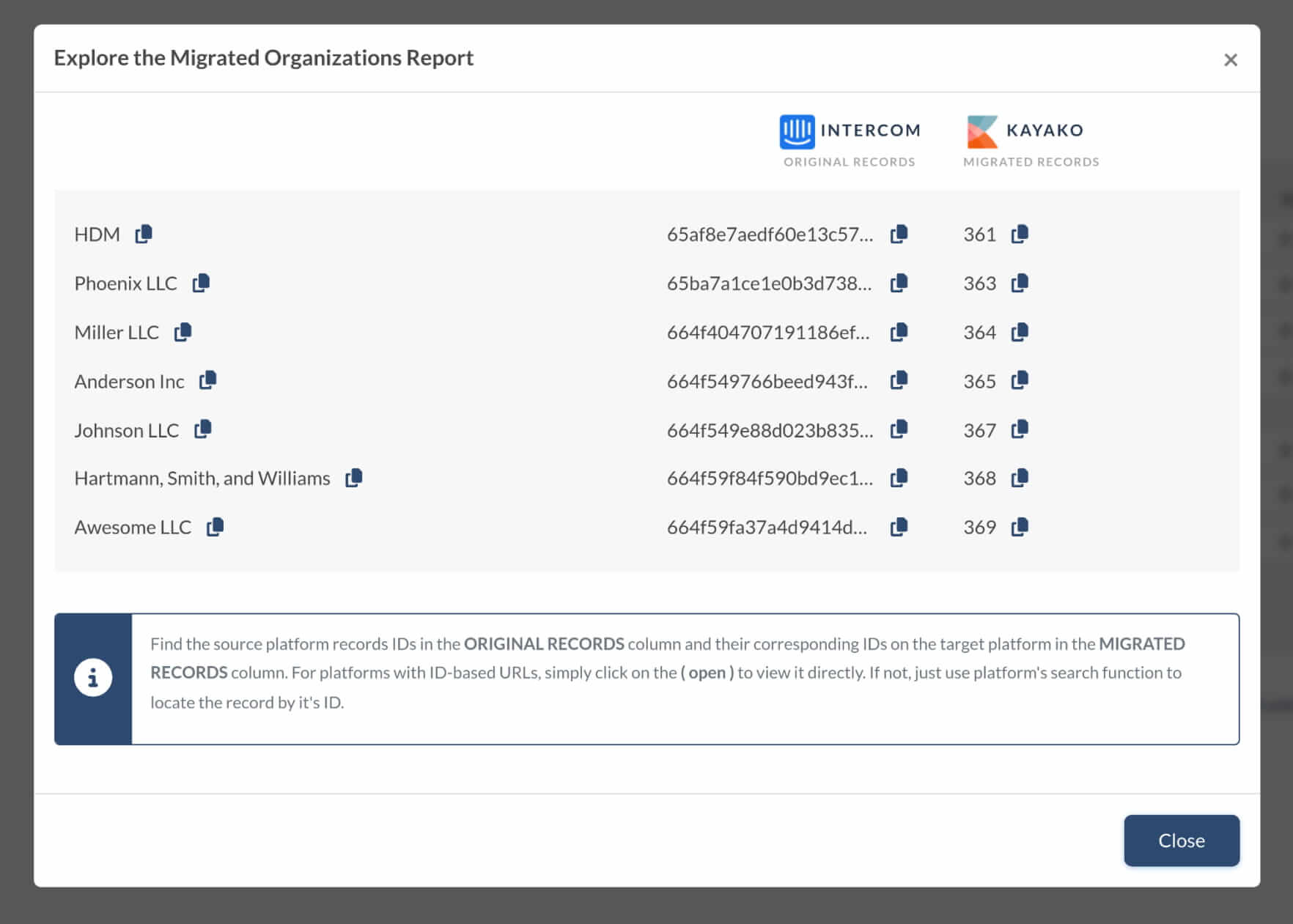The height and width of the screenshot is (924, 1293).
Task: Copy Intercom ID 65ba7a1ce1e0b3d738...
Action: (899, 283)
